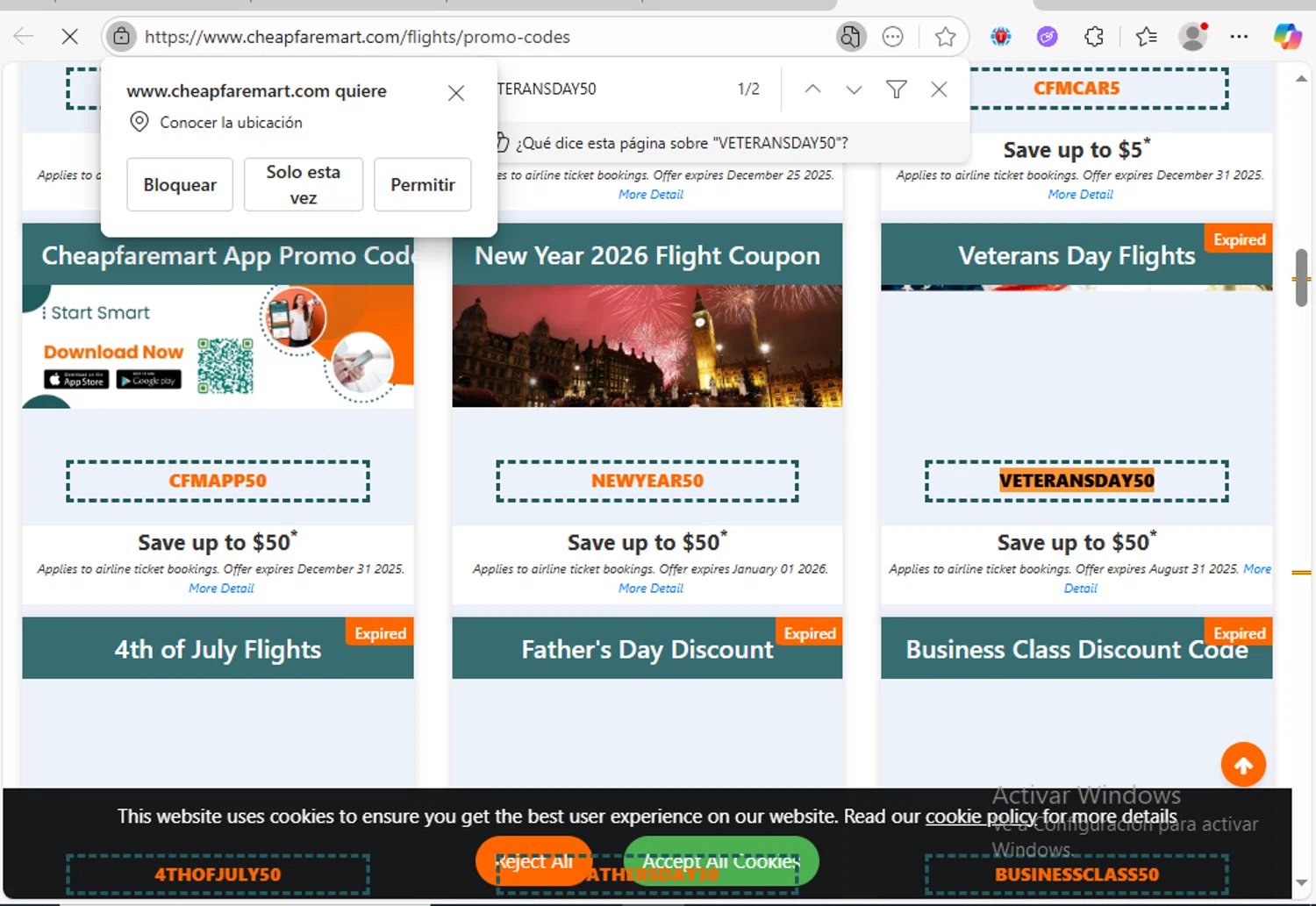Open site information lock icon

[x=121, y=37]
